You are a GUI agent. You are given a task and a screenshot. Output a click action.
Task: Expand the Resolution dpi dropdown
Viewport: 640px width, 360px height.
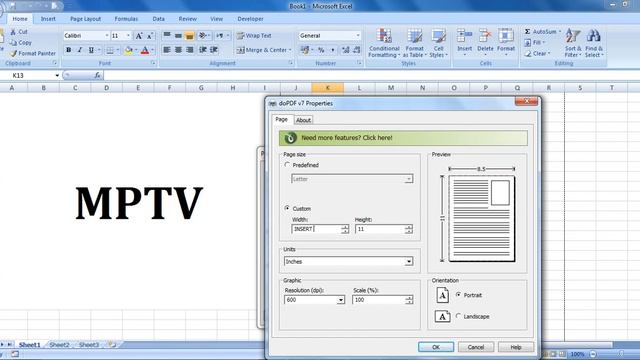(x=340, y=300)
